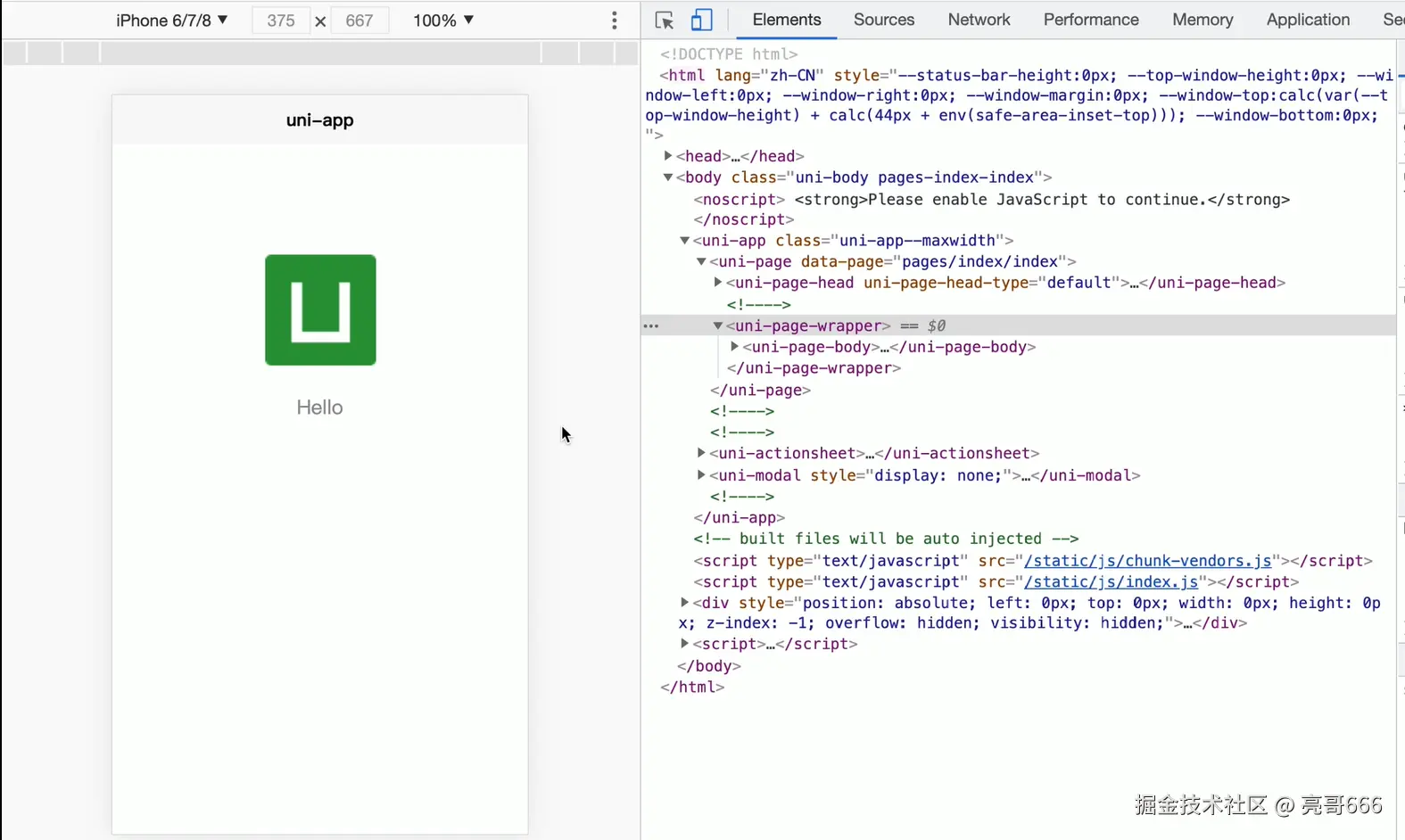Image resolution: width=1405 pixels, height=840 pixels.
Task: Select the closing body tag
Action: click(709, 666)
